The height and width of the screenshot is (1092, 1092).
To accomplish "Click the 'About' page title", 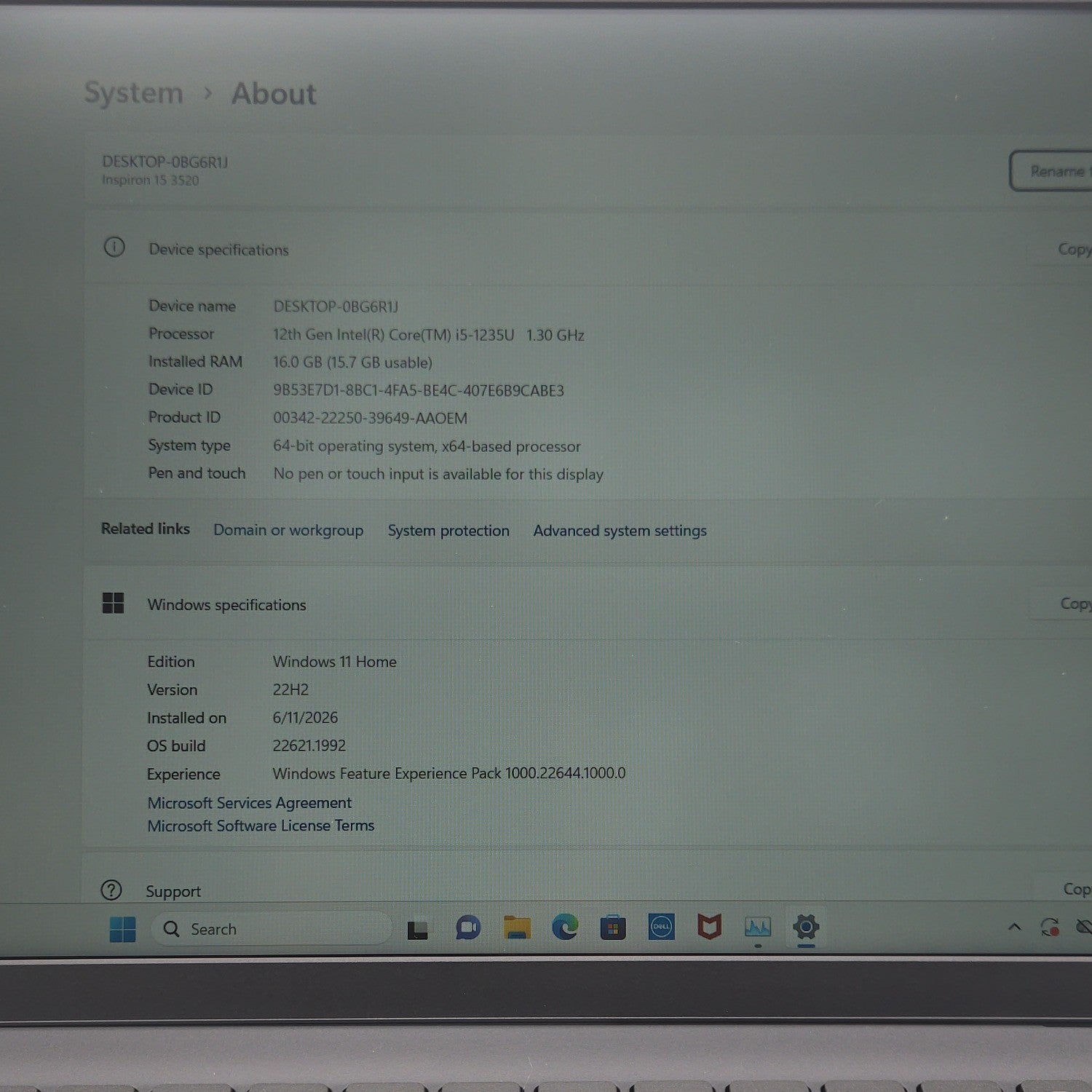I will 274,94.
